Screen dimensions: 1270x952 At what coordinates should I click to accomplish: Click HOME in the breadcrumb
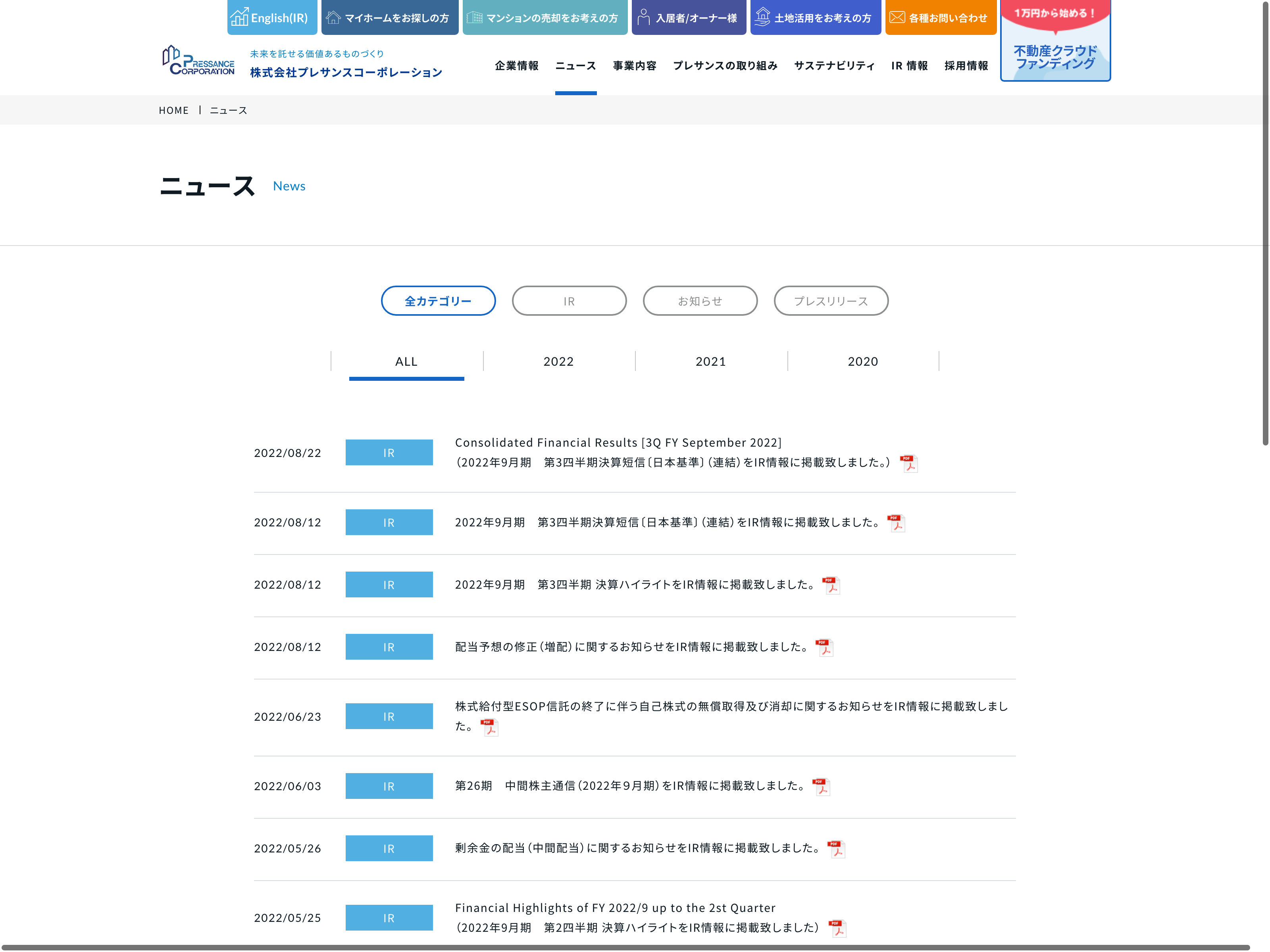pos(173,110)
